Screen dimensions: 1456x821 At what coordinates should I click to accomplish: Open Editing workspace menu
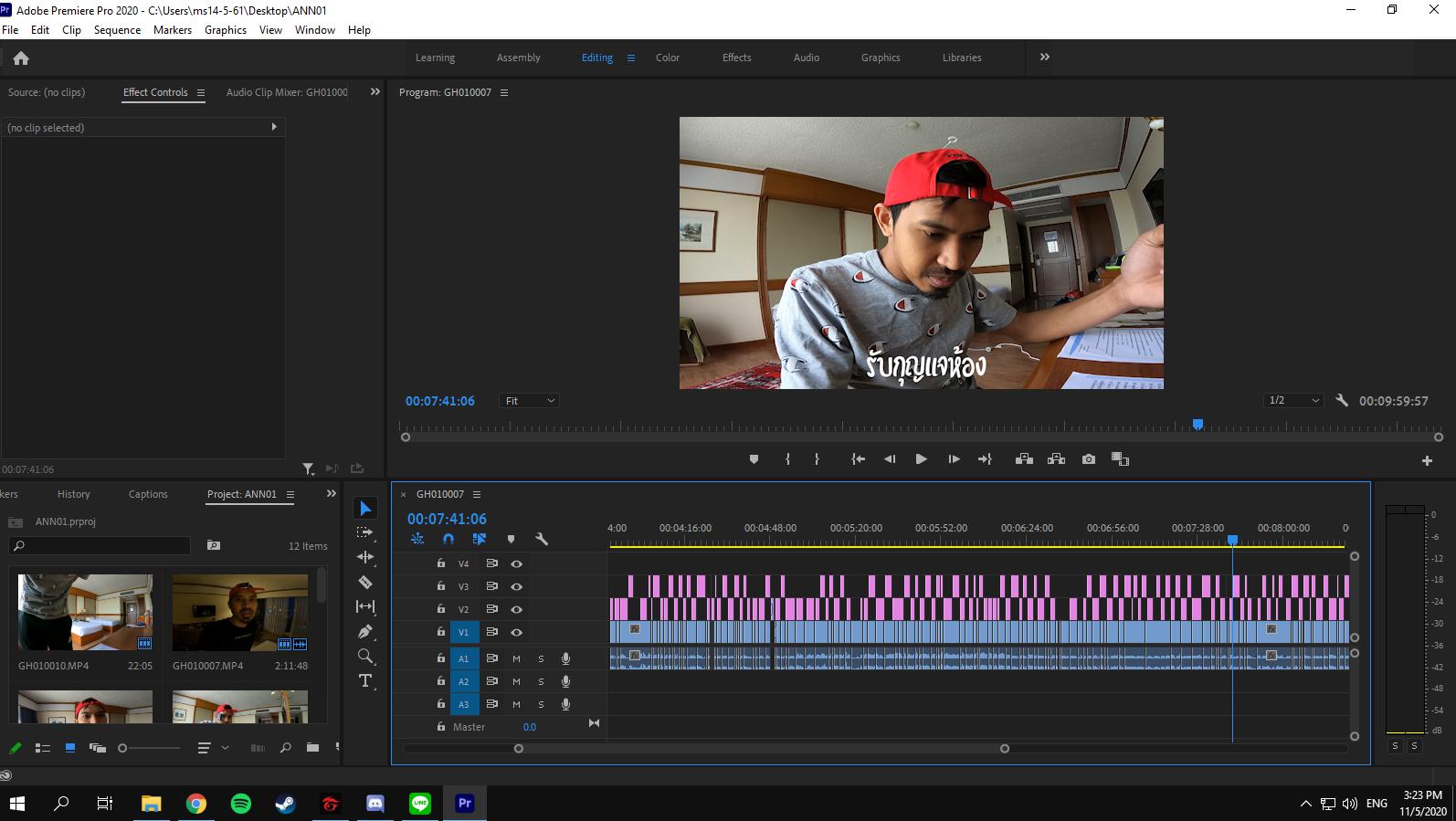pyautogui.click(x=630, y=58)
